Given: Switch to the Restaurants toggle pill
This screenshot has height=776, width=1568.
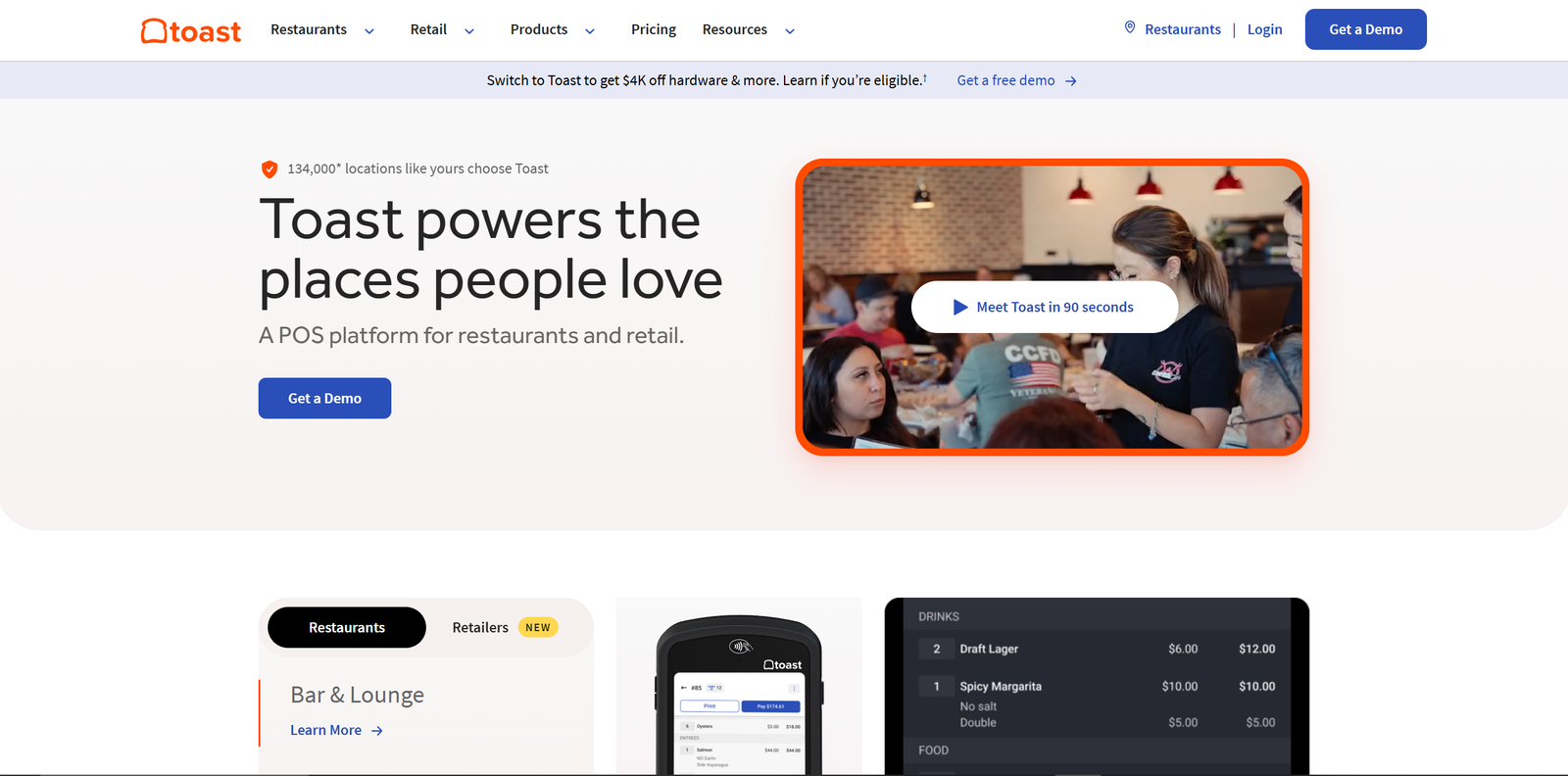Looking at the screenshot, I should click(347, 627).
